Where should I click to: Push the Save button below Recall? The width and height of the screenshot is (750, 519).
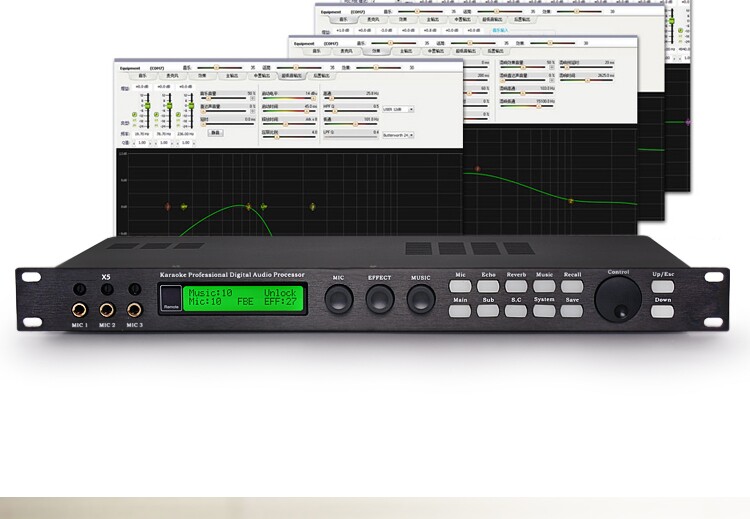point(572,311)
